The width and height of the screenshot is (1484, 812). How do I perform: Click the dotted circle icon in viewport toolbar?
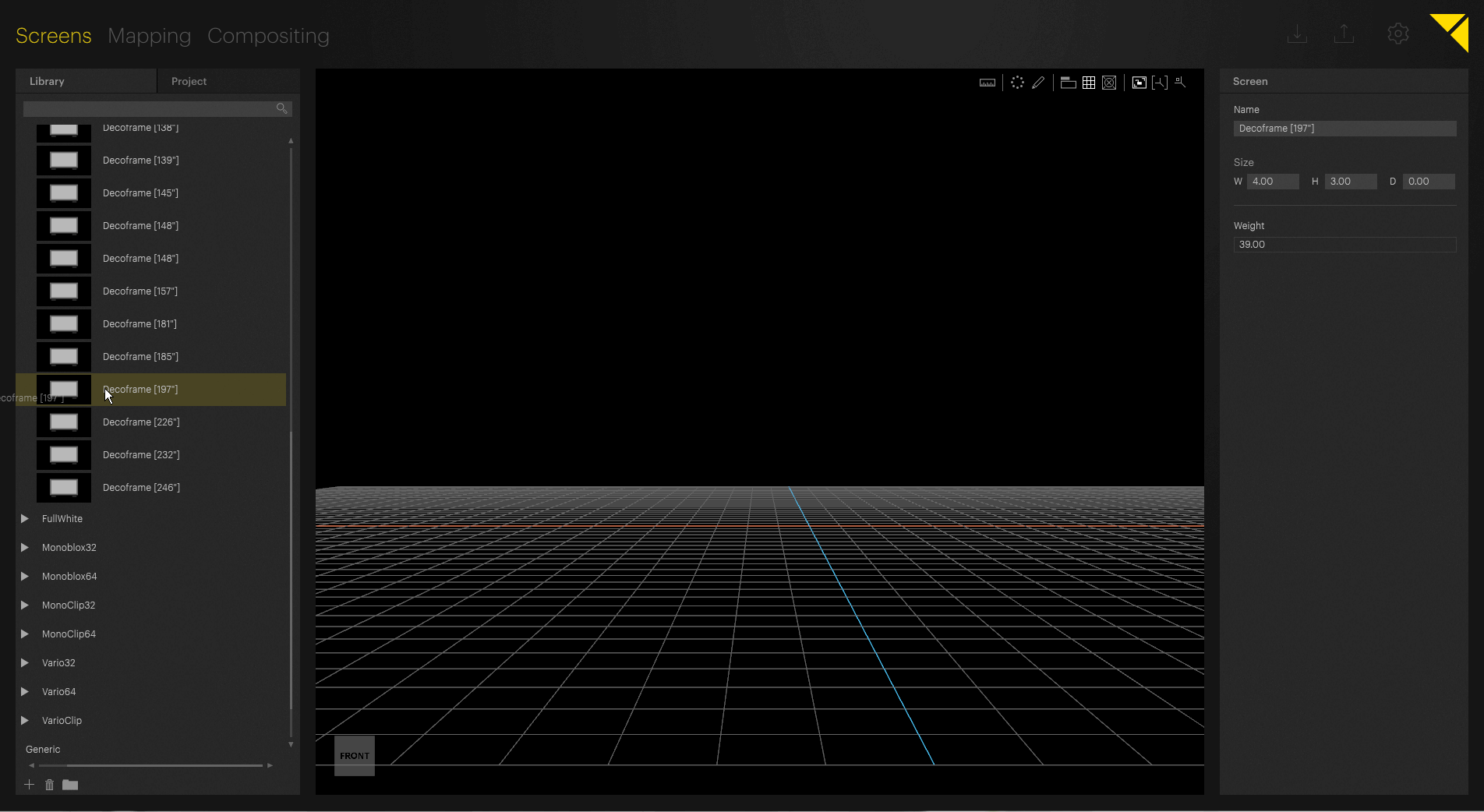pos(1017,83)
